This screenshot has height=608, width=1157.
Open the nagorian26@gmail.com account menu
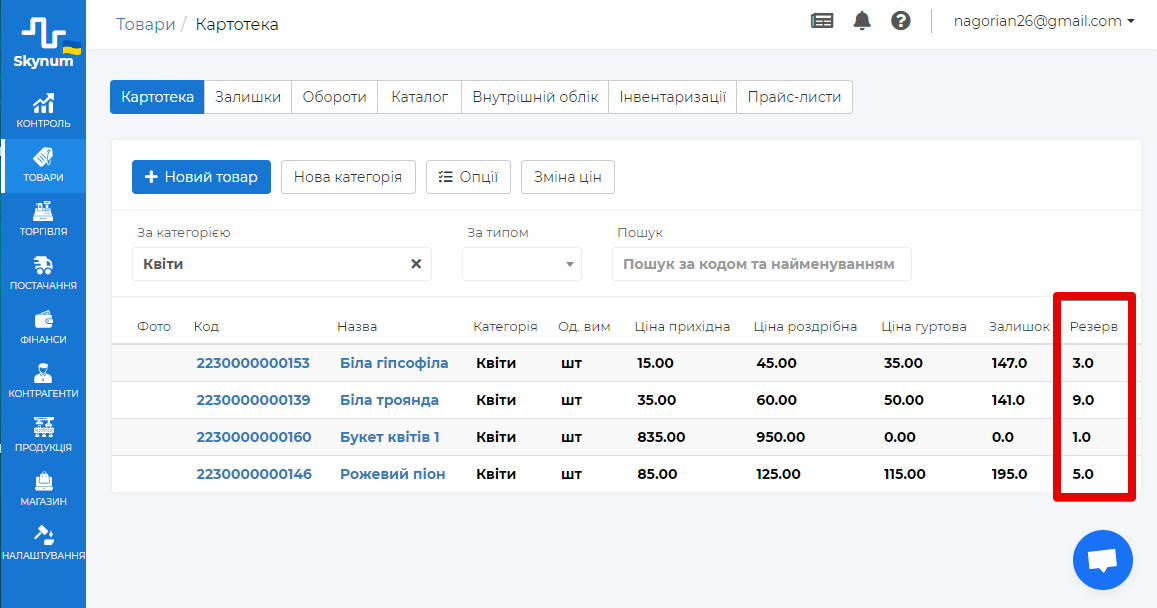tap(1043, 21)
